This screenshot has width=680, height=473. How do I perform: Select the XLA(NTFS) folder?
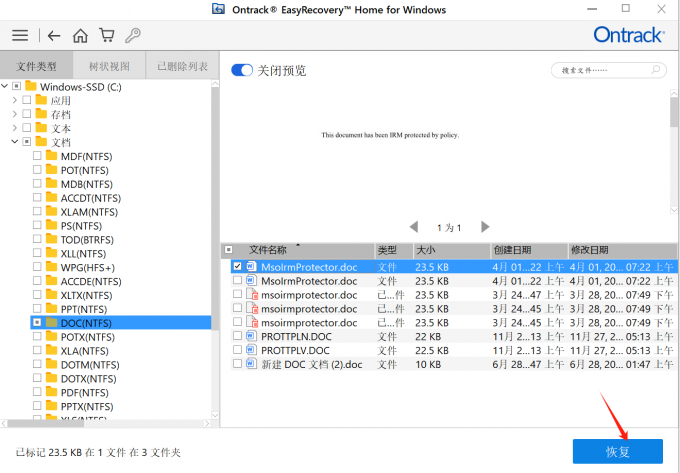(85, 351)
